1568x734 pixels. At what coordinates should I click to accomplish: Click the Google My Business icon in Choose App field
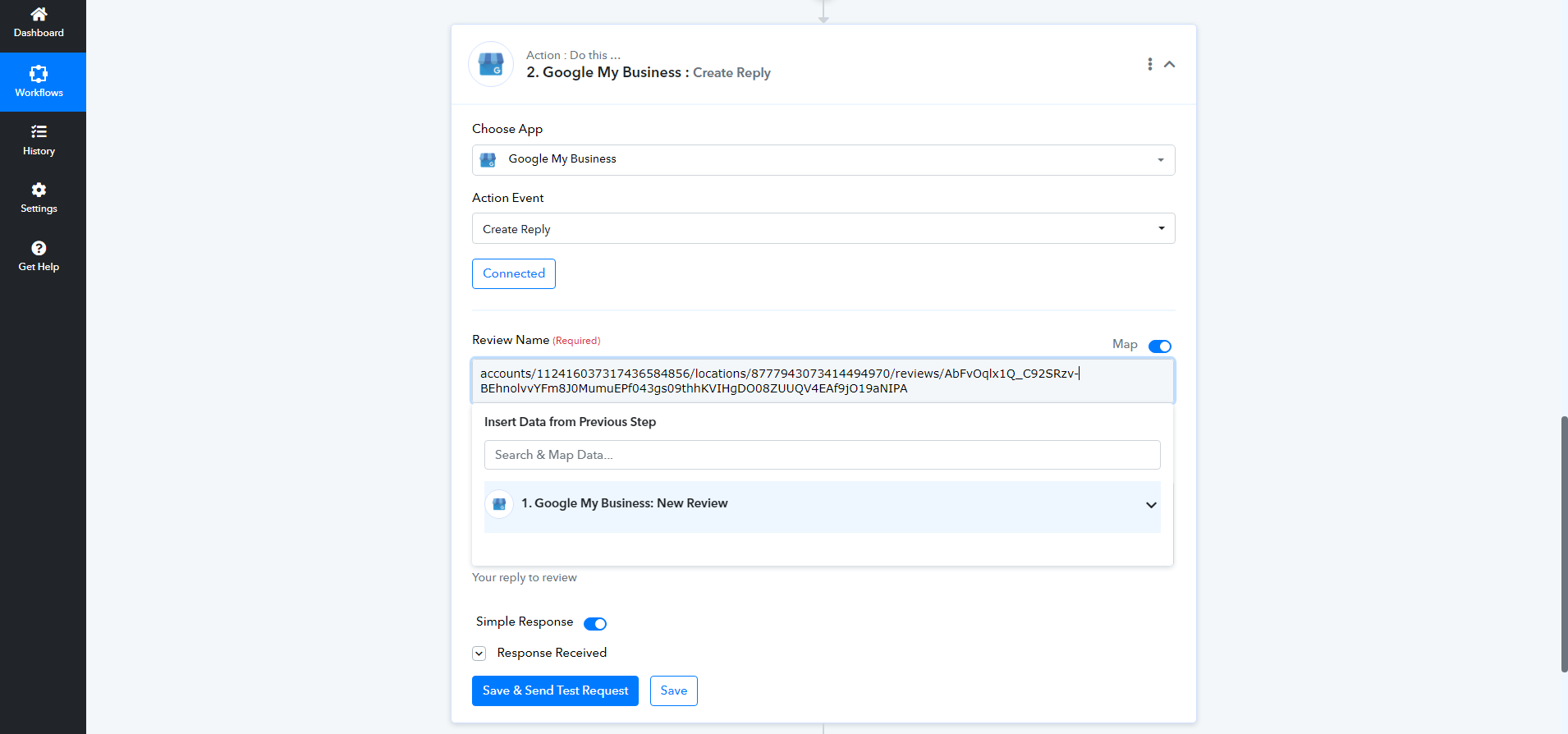tap(488, 160)
